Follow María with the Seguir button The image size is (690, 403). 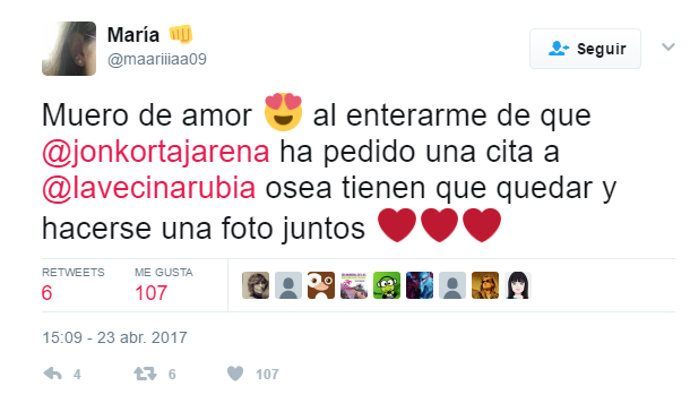[585, 49]
